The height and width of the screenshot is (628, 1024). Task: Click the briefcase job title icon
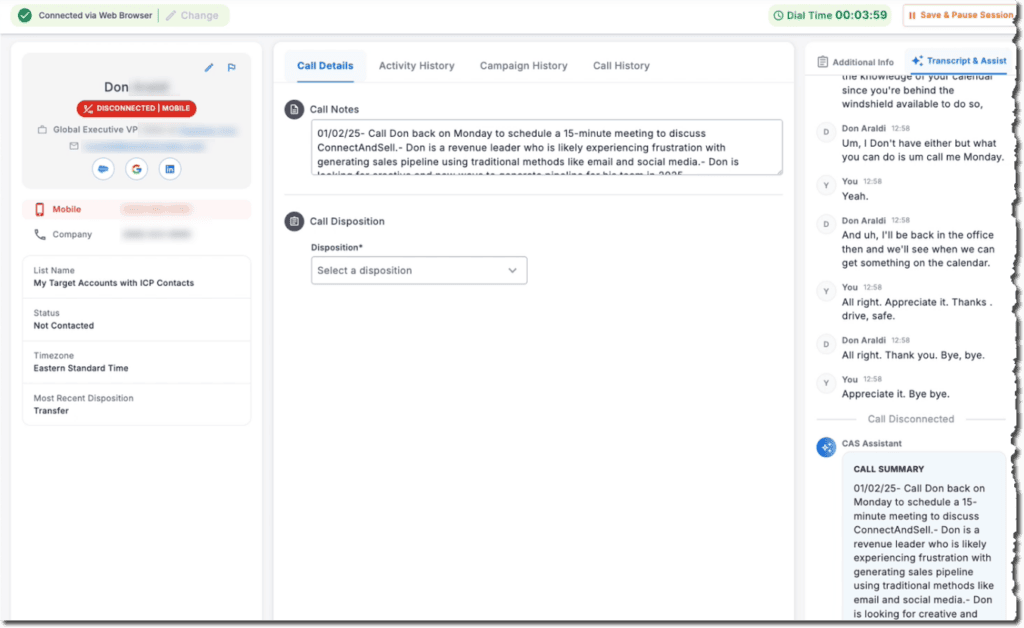[x=42, y=129]
